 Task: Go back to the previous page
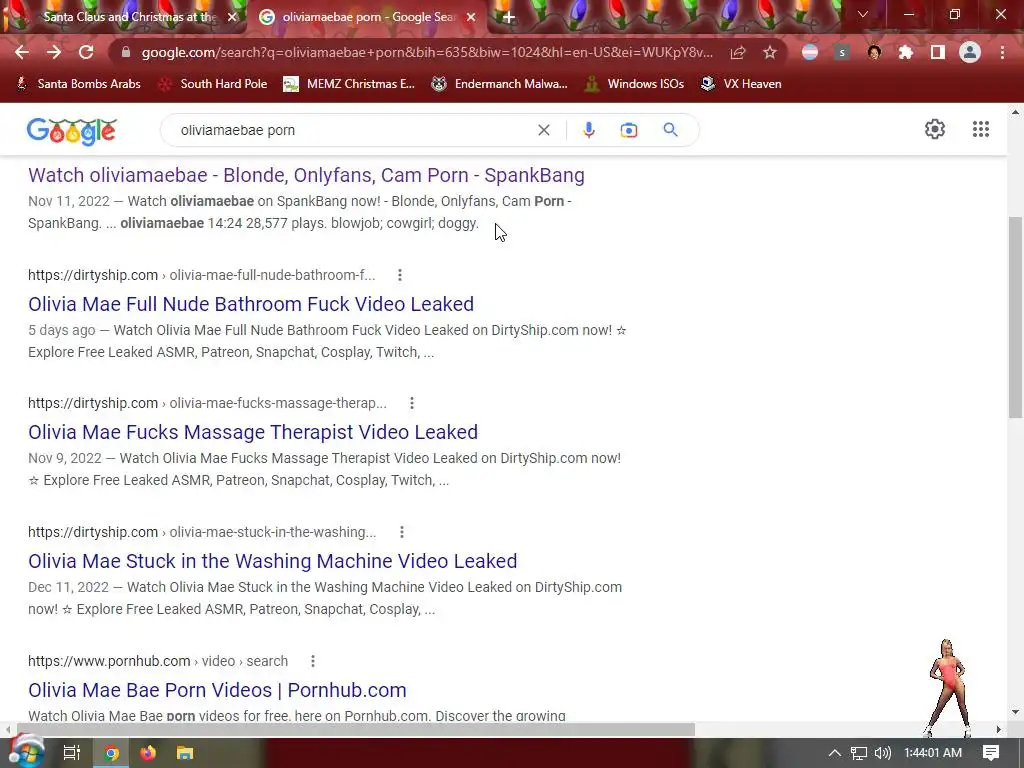22,52
